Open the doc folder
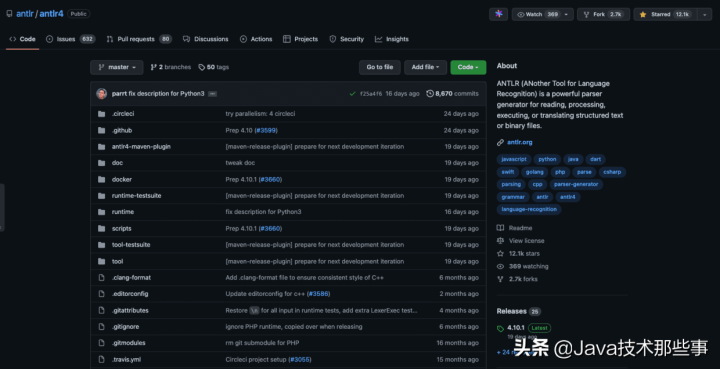The height and width of the screenshot is (369, 720). point(117,162)
